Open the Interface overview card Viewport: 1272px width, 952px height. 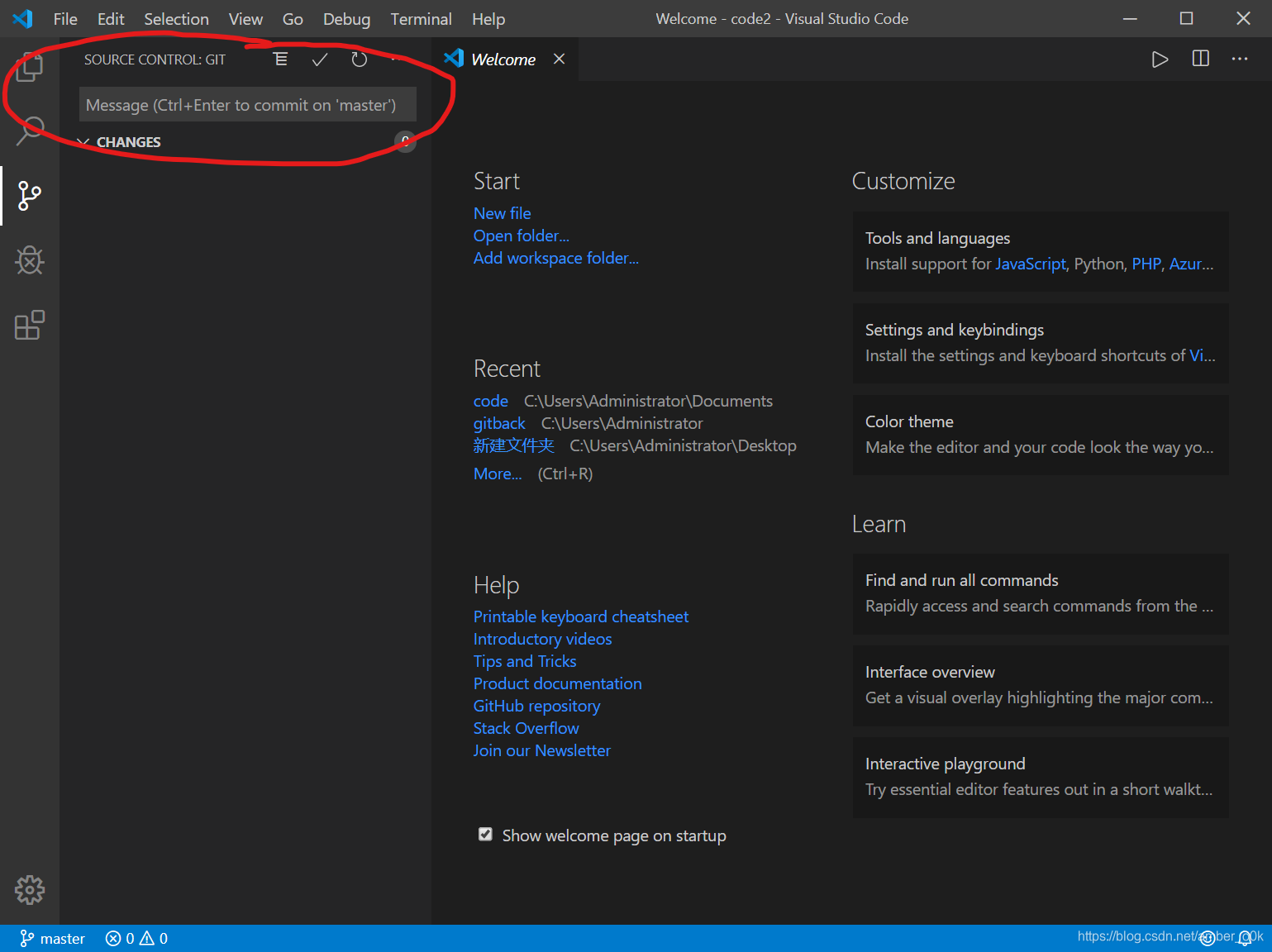pyautogui.click(x=1041, y=685)
